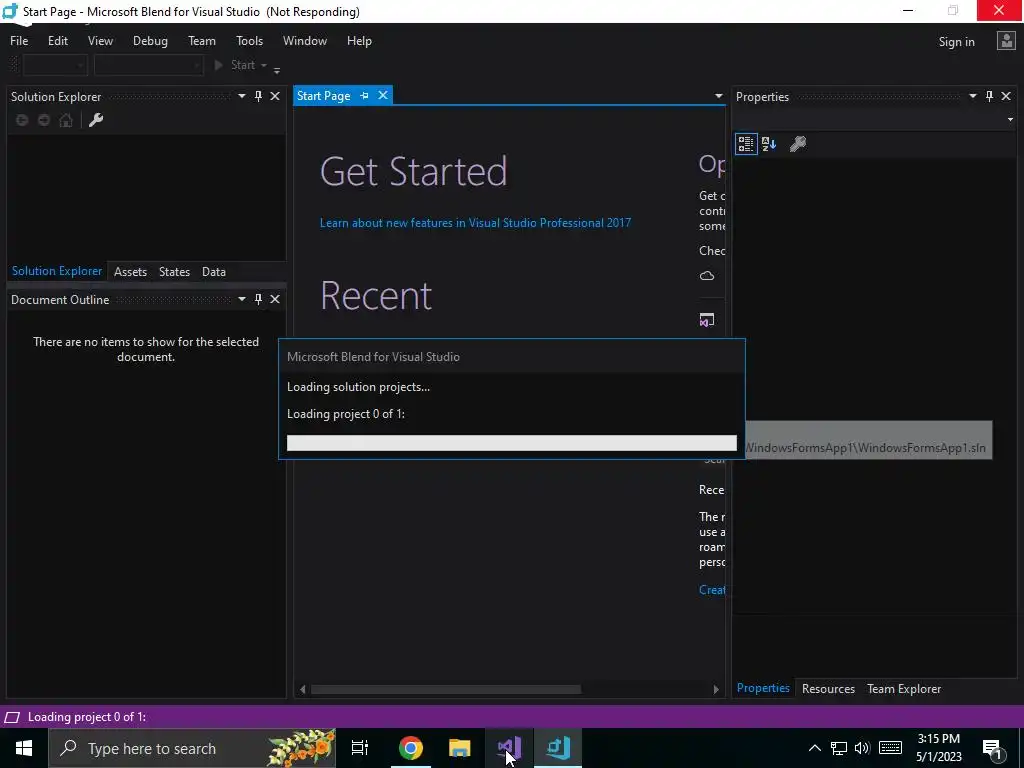Close the Start Page tab

pos(383,95)
